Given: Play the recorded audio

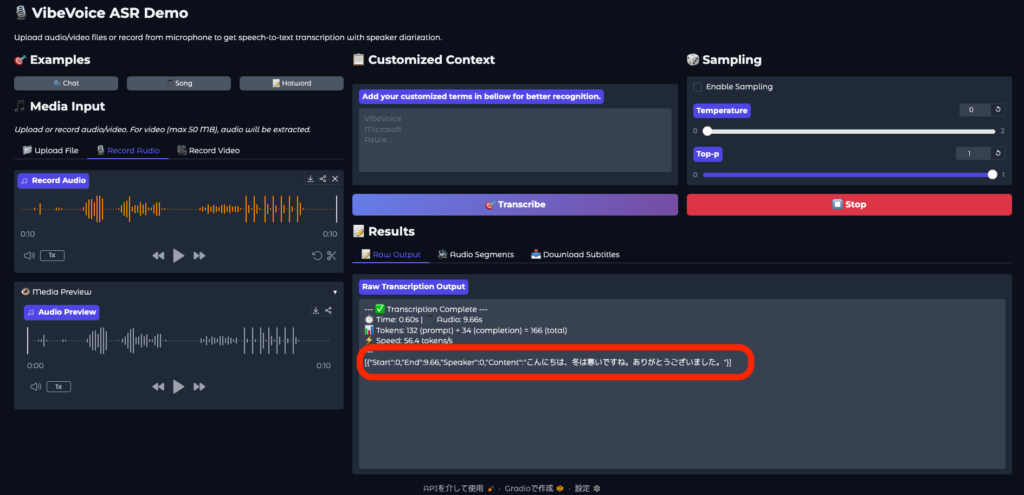Looking at the screenshot, I should coord(178,256).
